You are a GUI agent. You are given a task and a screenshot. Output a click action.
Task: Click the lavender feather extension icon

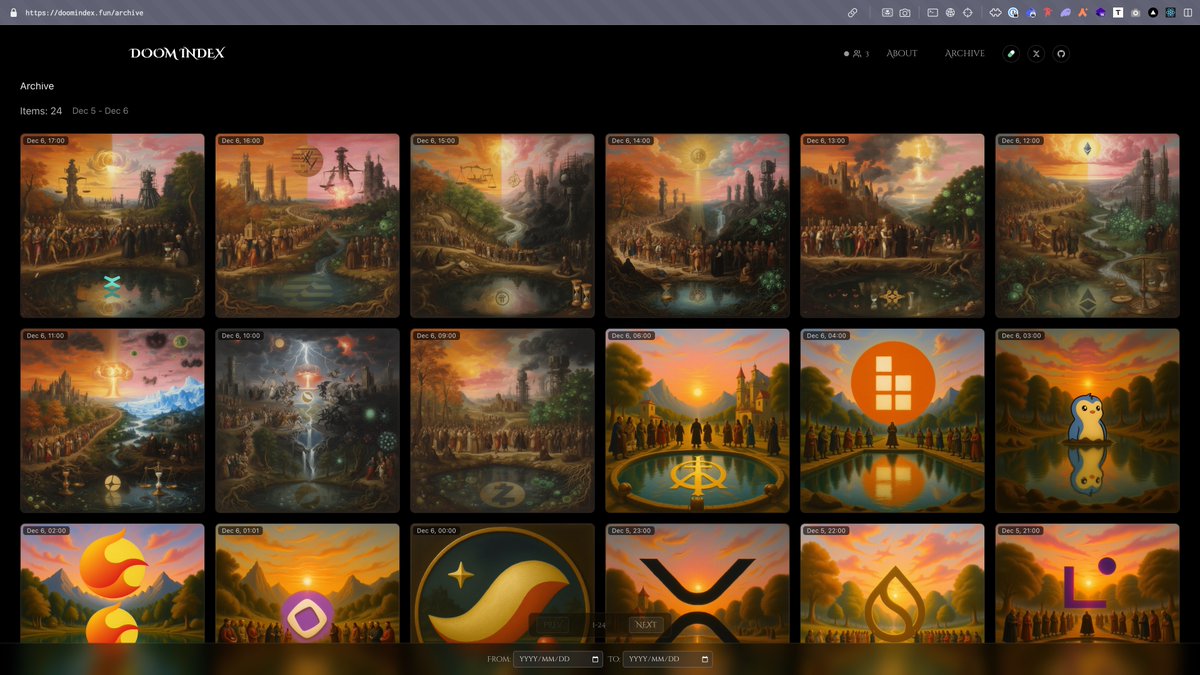1066,13
